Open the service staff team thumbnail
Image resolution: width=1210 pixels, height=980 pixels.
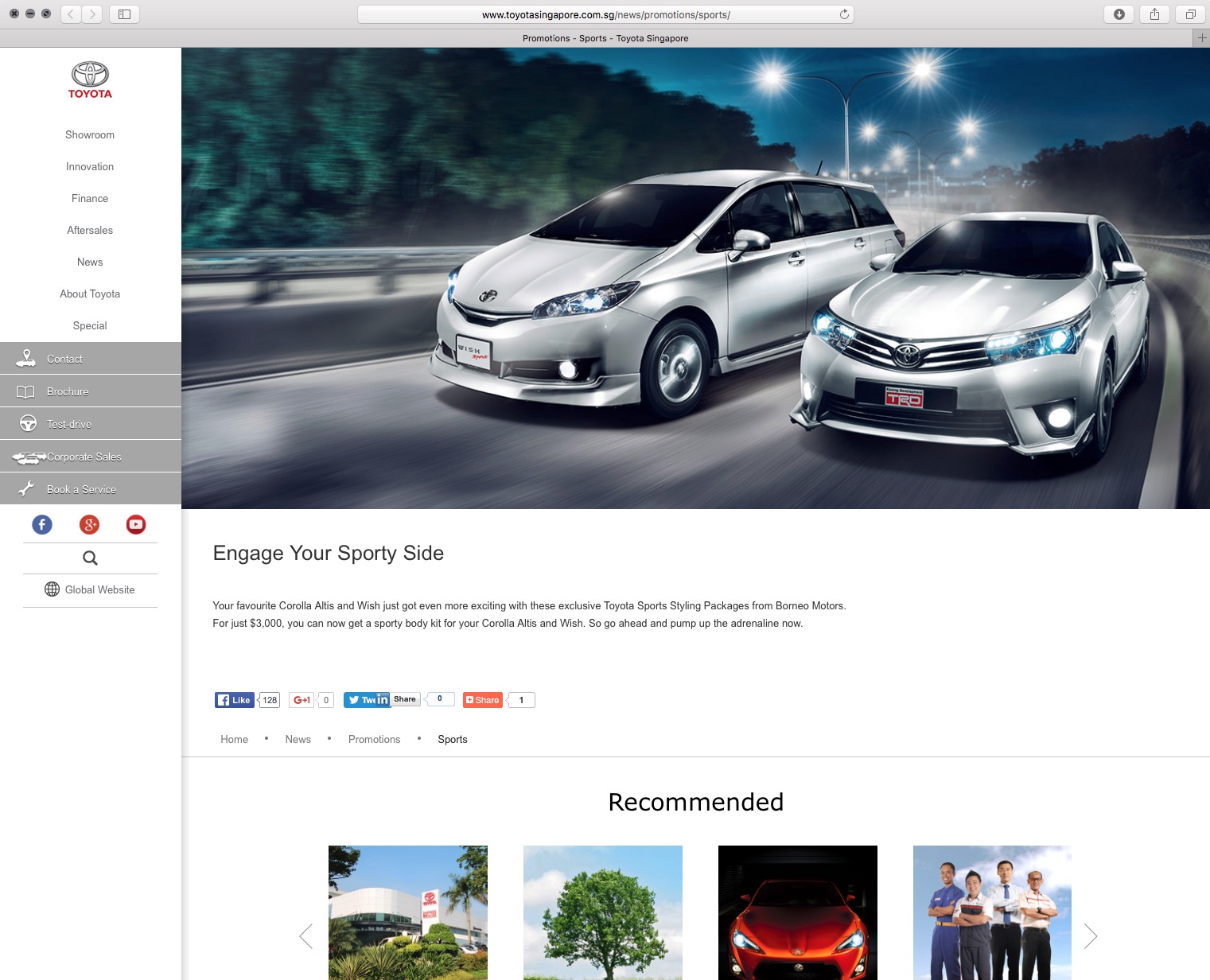point(992,912)
